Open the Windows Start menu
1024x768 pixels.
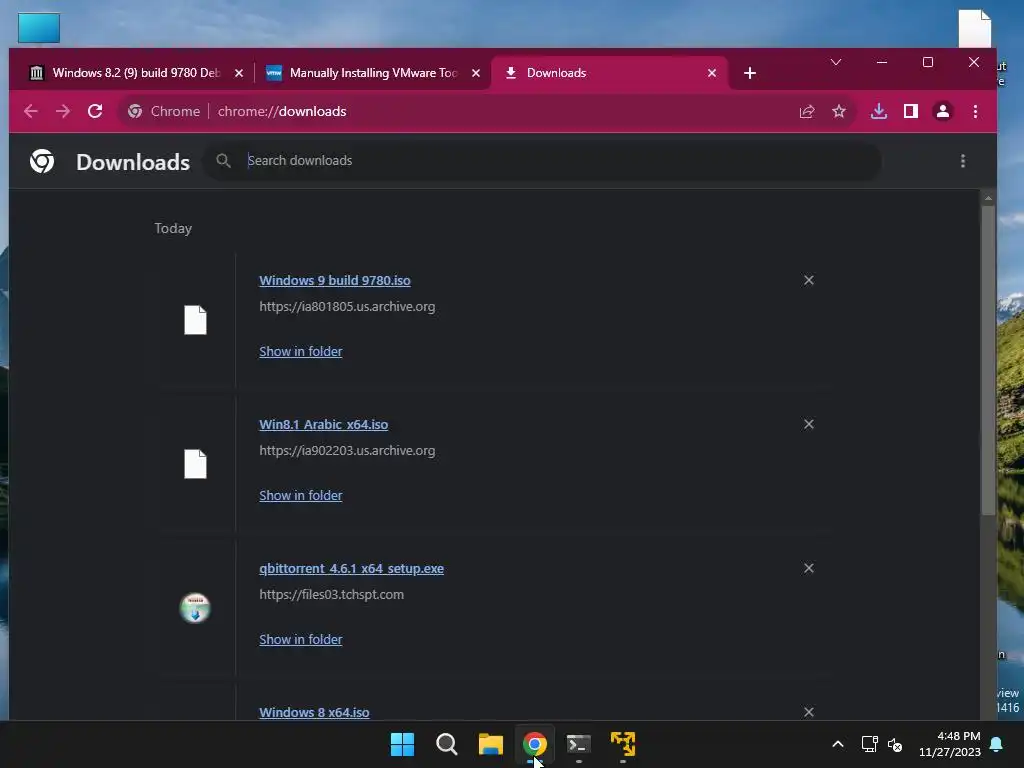(x=402, y=744)
